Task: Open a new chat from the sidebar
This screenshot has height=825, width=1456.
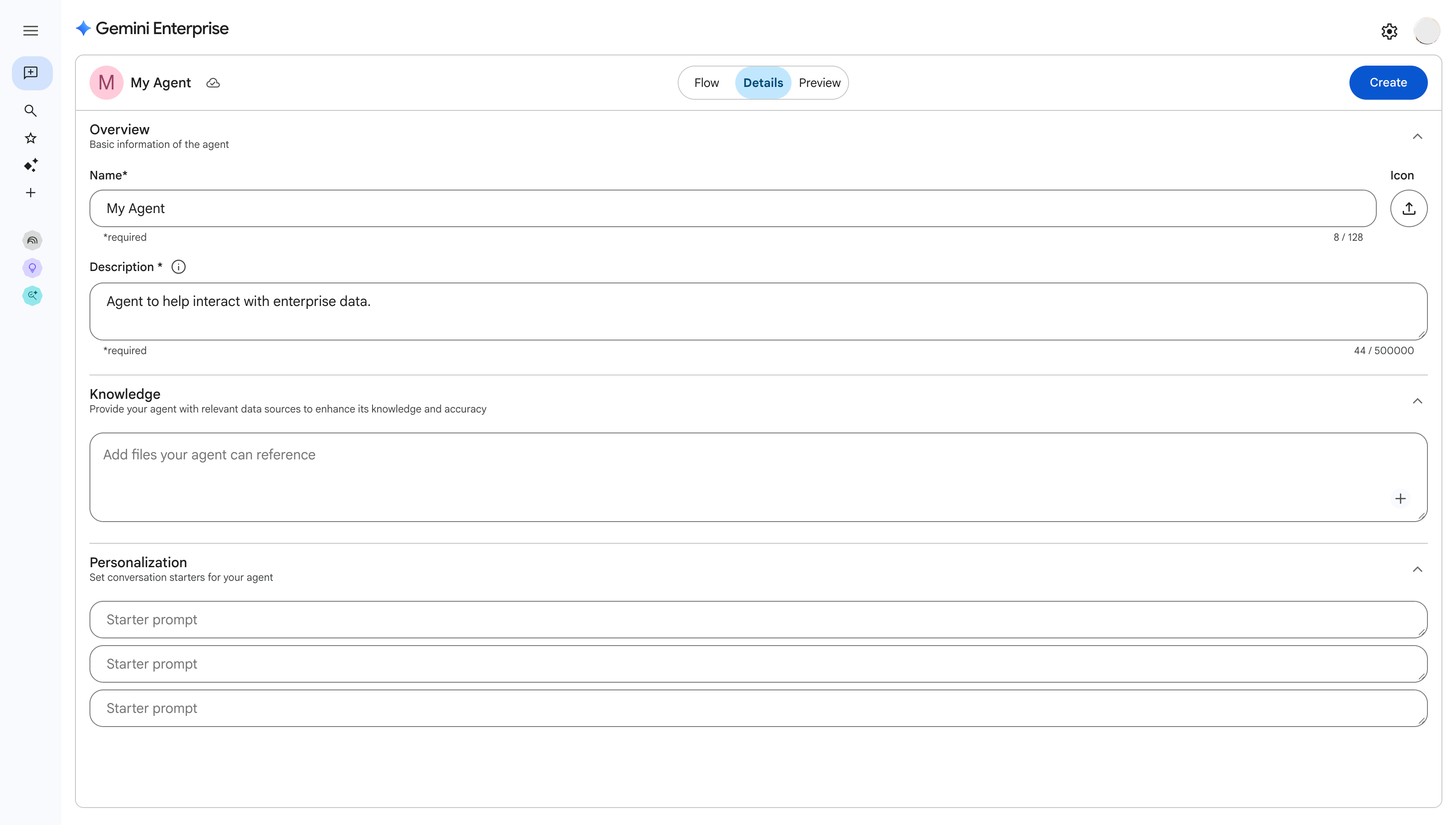Action: [x=32, y=72]
